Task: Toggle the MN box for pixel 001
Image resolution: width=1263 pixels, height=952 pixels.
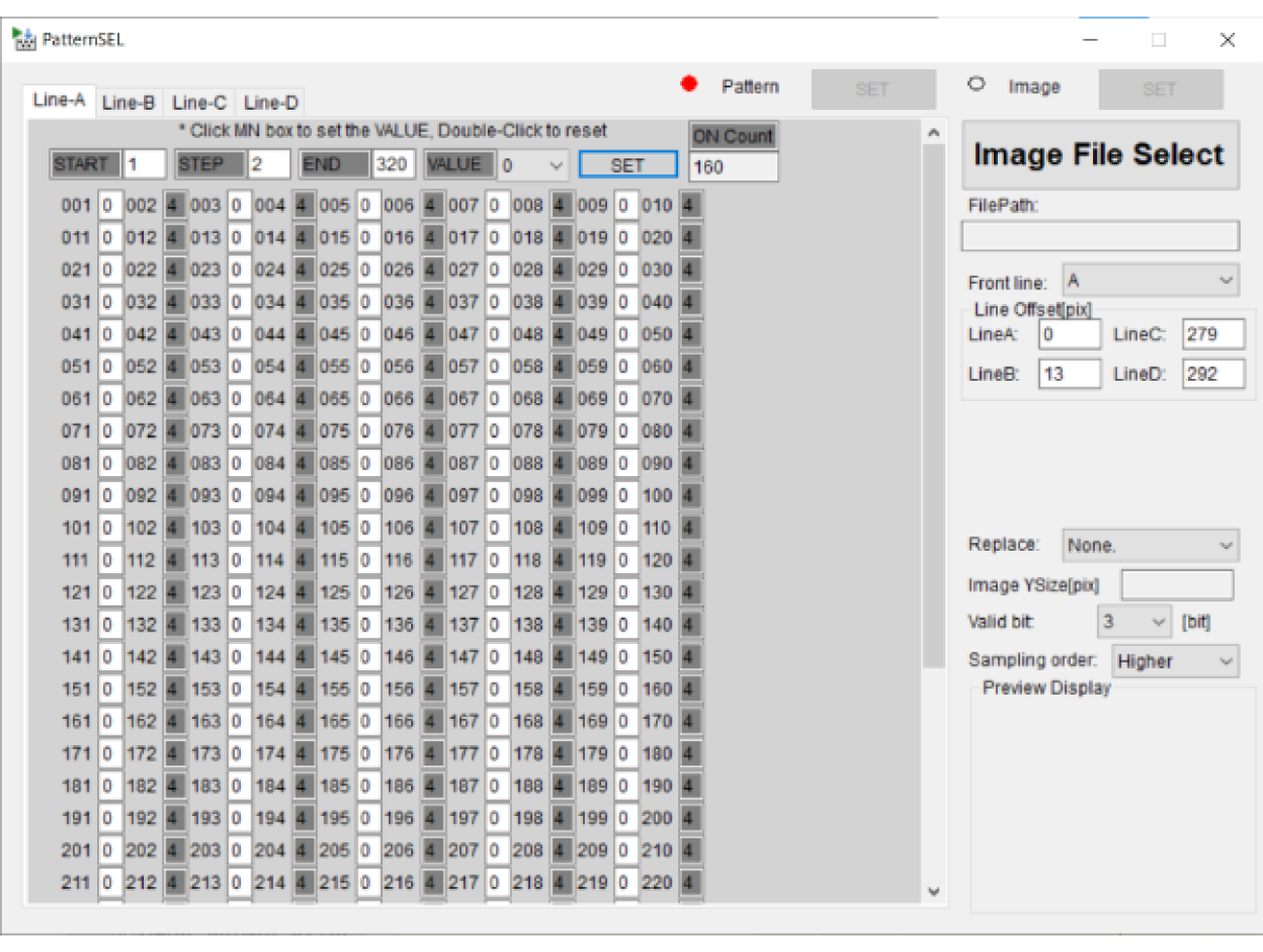Action: pos(109,206)
